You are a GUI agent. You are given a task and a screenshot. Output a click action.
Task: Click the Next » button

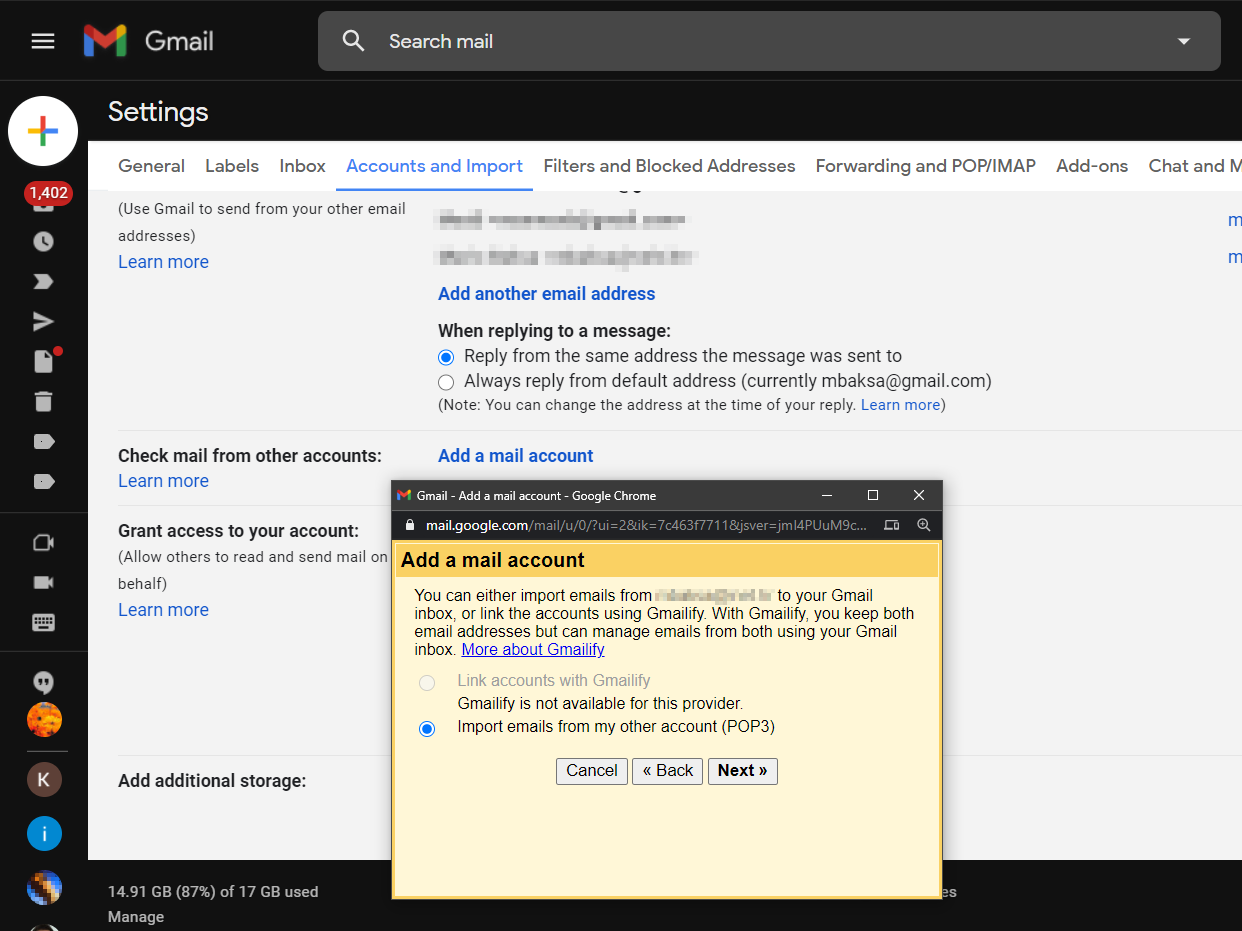[742, 771]
